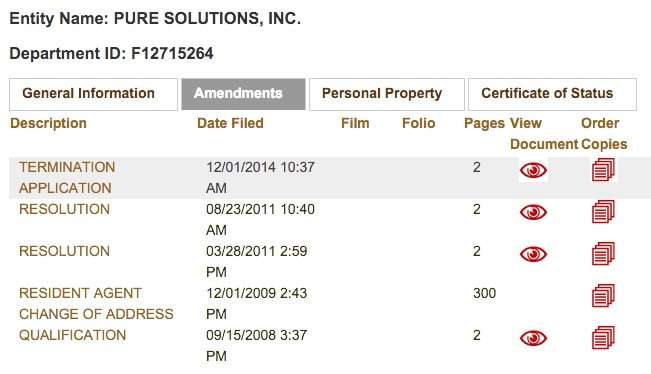
Task: Click the Resident Agent Change of Address link
Action: tap(96, 303)
